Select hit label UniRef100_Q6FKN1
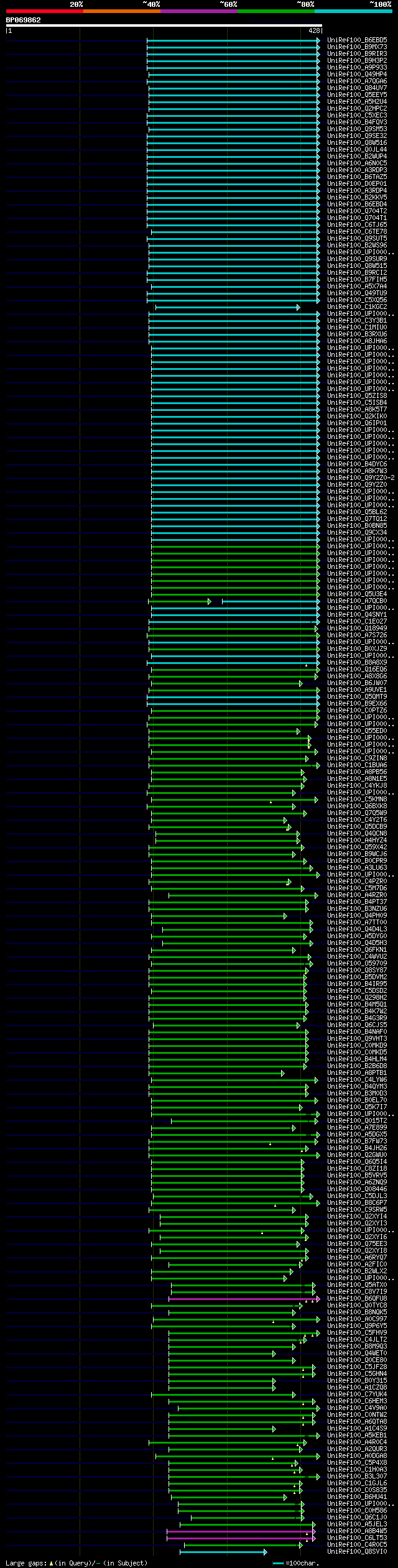The width and height of the screenshot is (398, 1568). (357, 950)
